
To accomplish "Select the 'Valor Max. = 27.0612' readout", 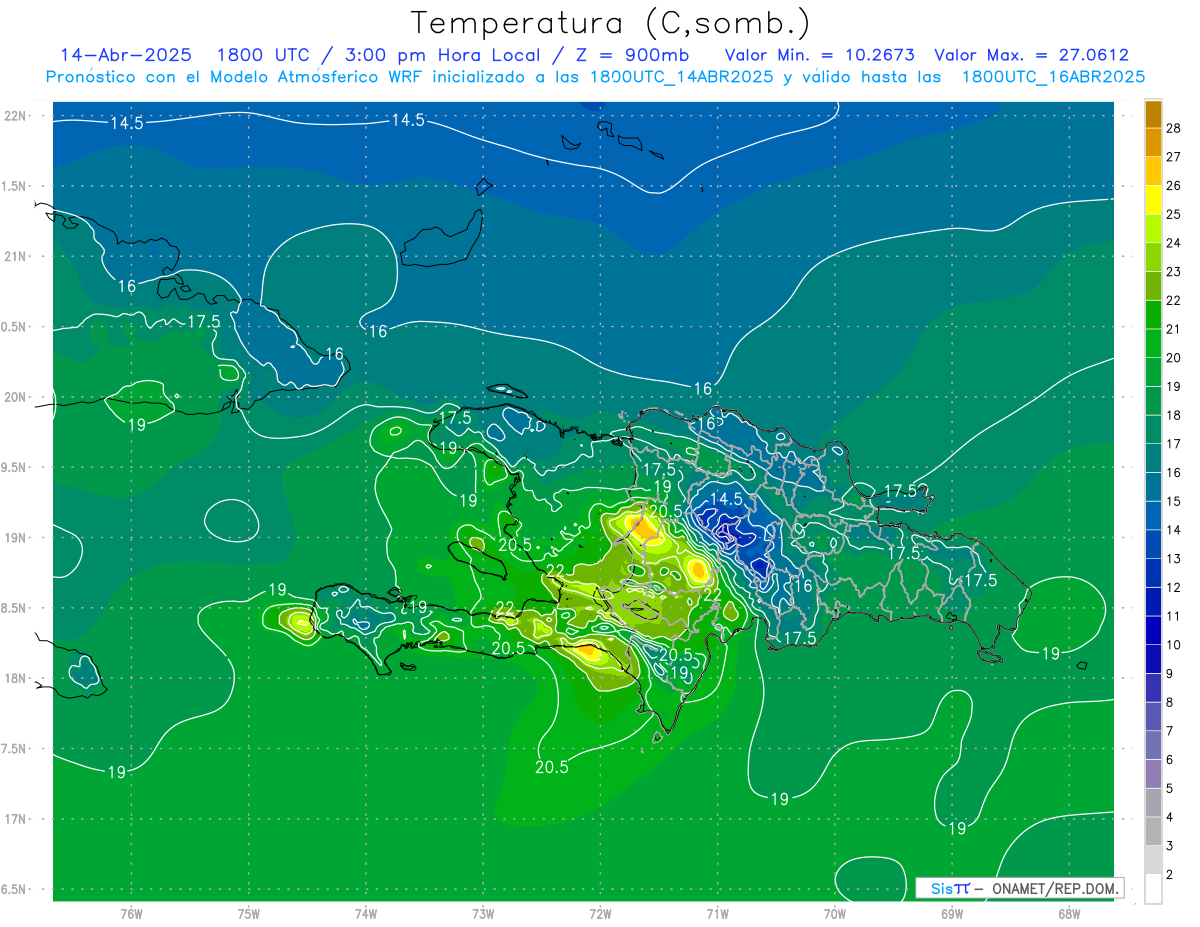I will click(x=1031, y=55).
